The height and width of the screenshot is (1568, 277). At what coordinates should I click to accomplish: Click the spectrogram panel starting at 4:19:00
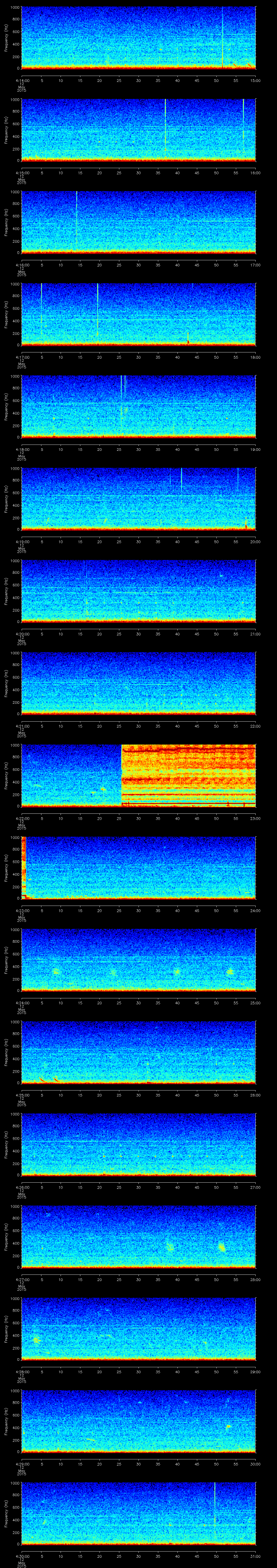[x=138, y=500]
